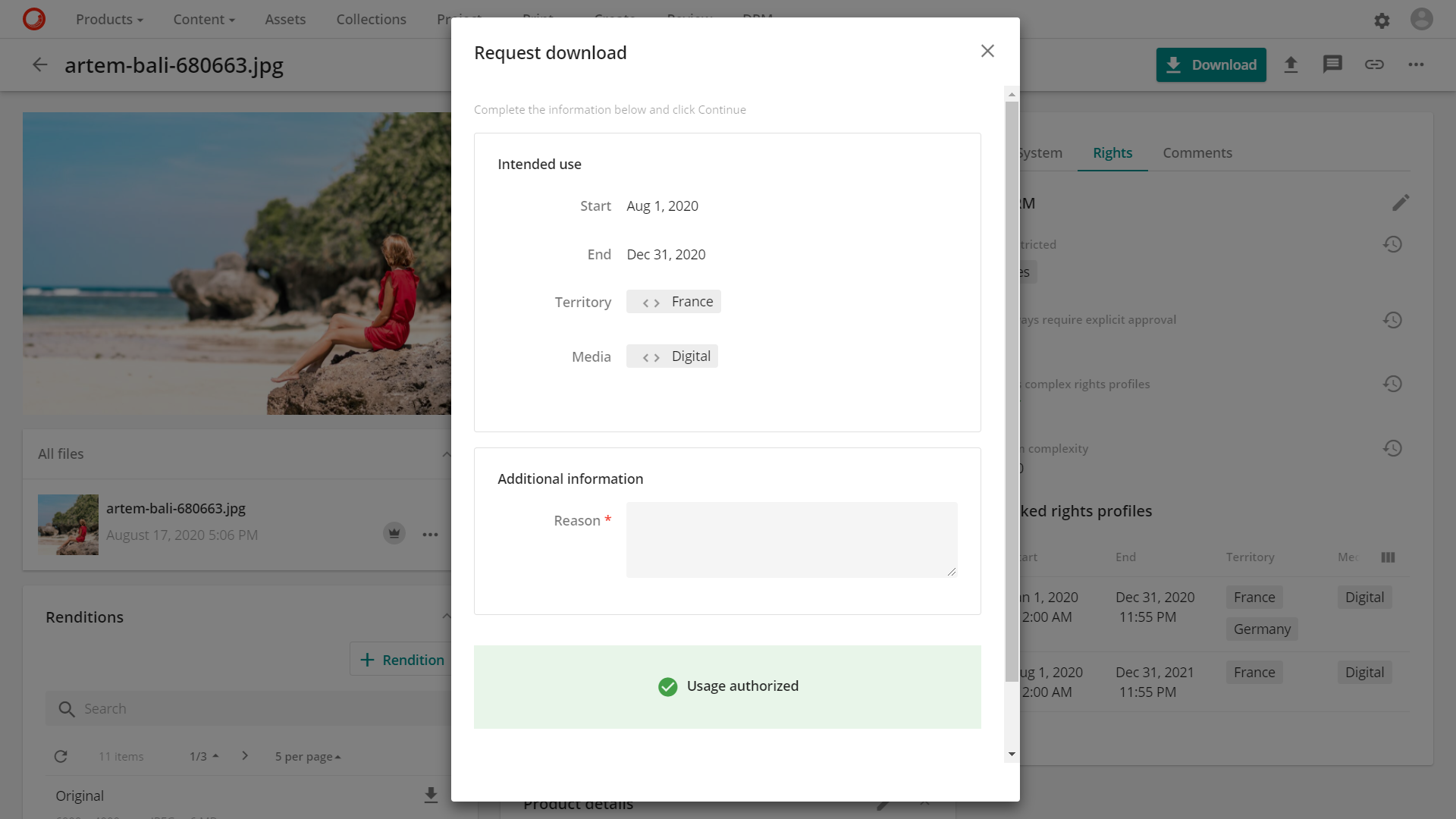1456x819 pixels.
Task: Click the add Rendition button
Action: pos(402,660)
